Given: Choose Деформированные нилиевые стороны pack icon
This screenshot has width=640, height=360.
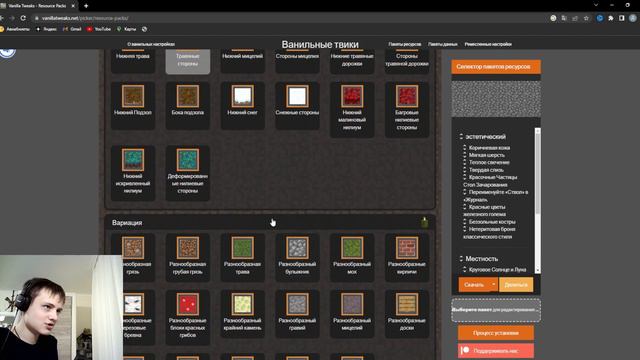Looking at the screenshot, I should click(x=188, y=159).
